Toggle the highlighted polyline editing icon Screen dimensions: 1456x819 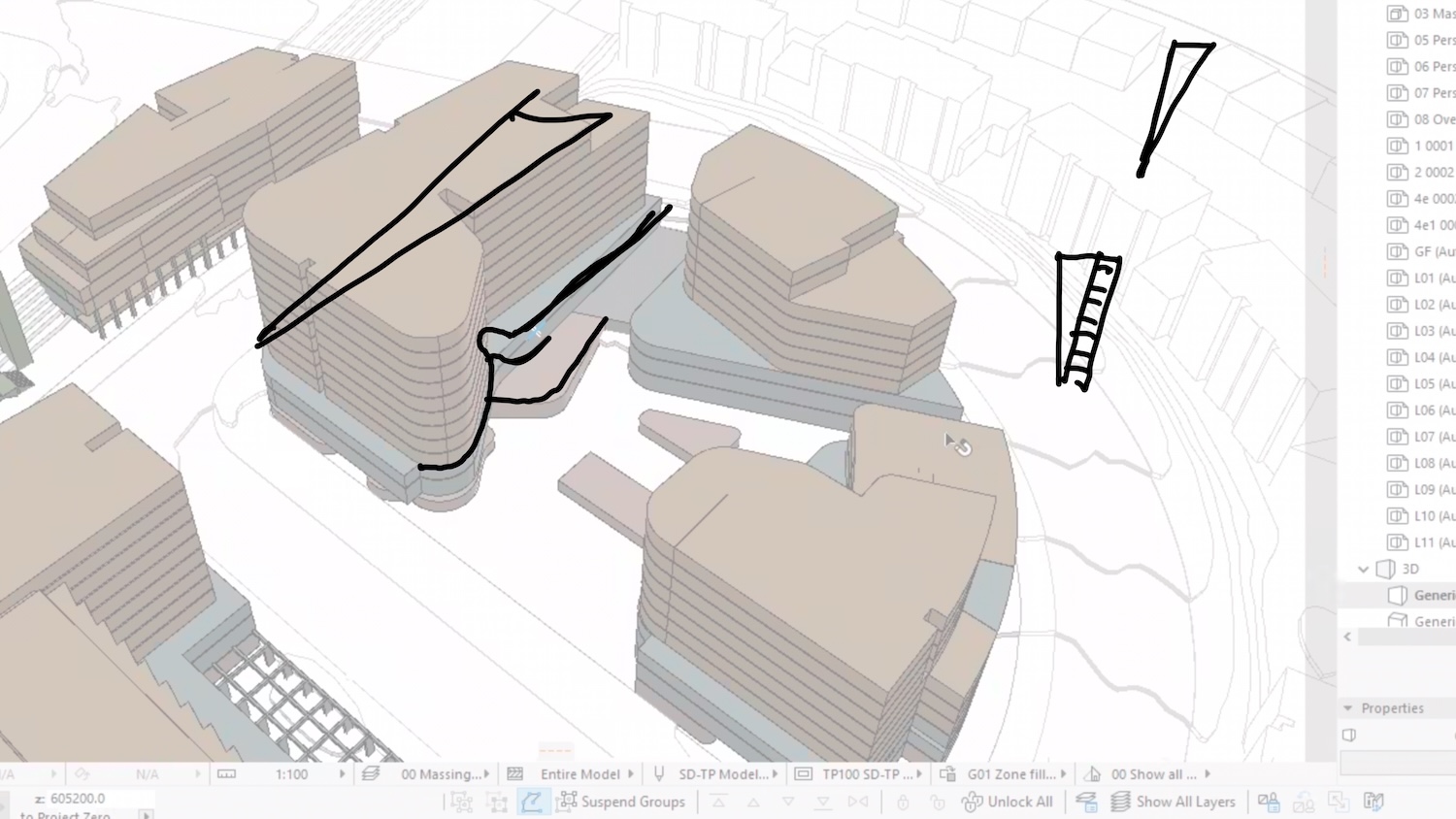tap(531, 802)
